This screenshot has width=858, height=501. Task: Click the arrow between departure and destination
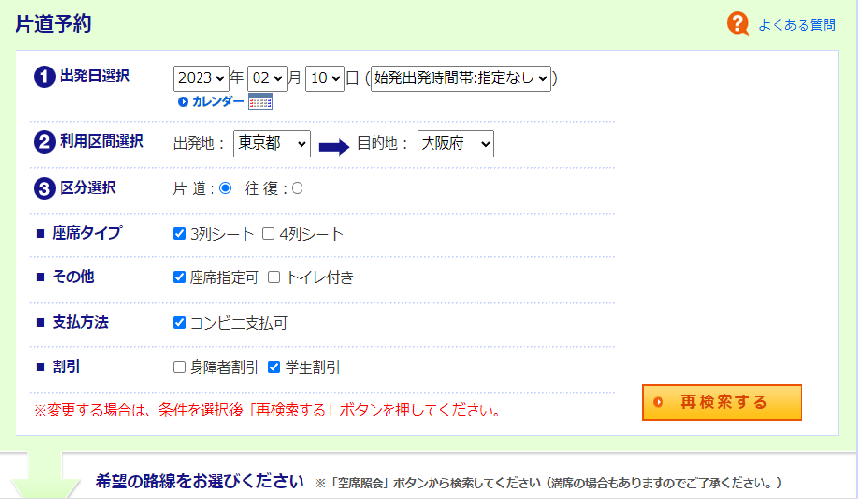pyautogui.click(x=333, y=146)
